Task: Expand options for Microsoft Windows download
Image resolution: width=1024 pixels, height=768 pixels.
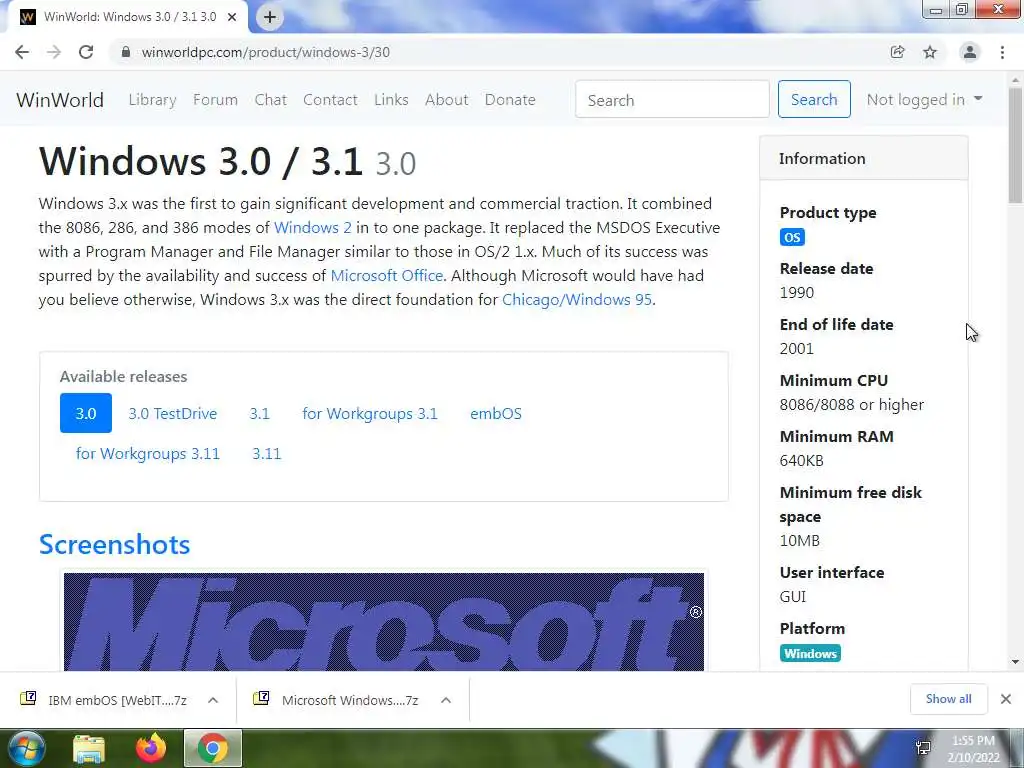Action: 446,700
